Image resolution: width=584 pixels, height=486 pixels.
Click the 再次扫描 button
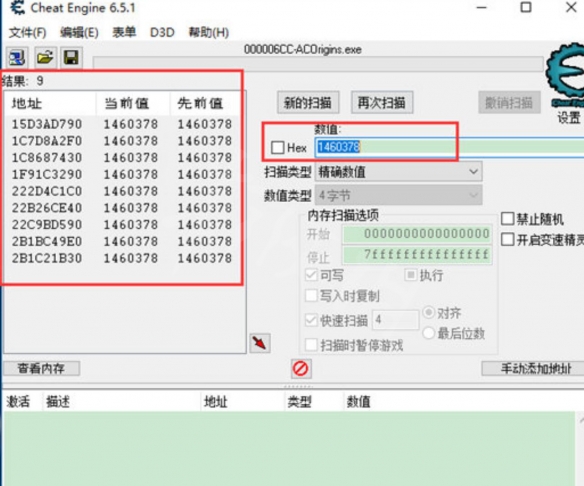coord(382,102)
